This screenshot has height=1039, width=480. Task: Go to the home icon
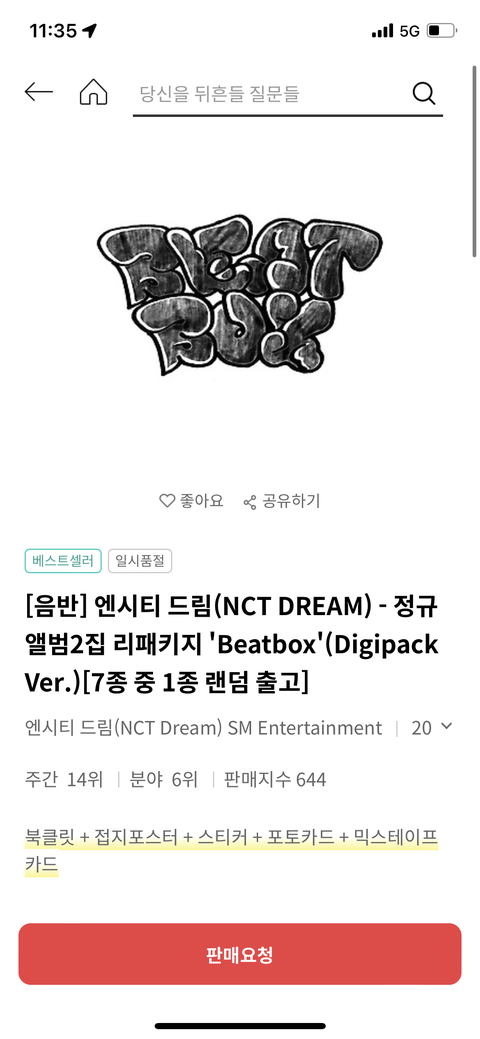[x=93, y=93]
